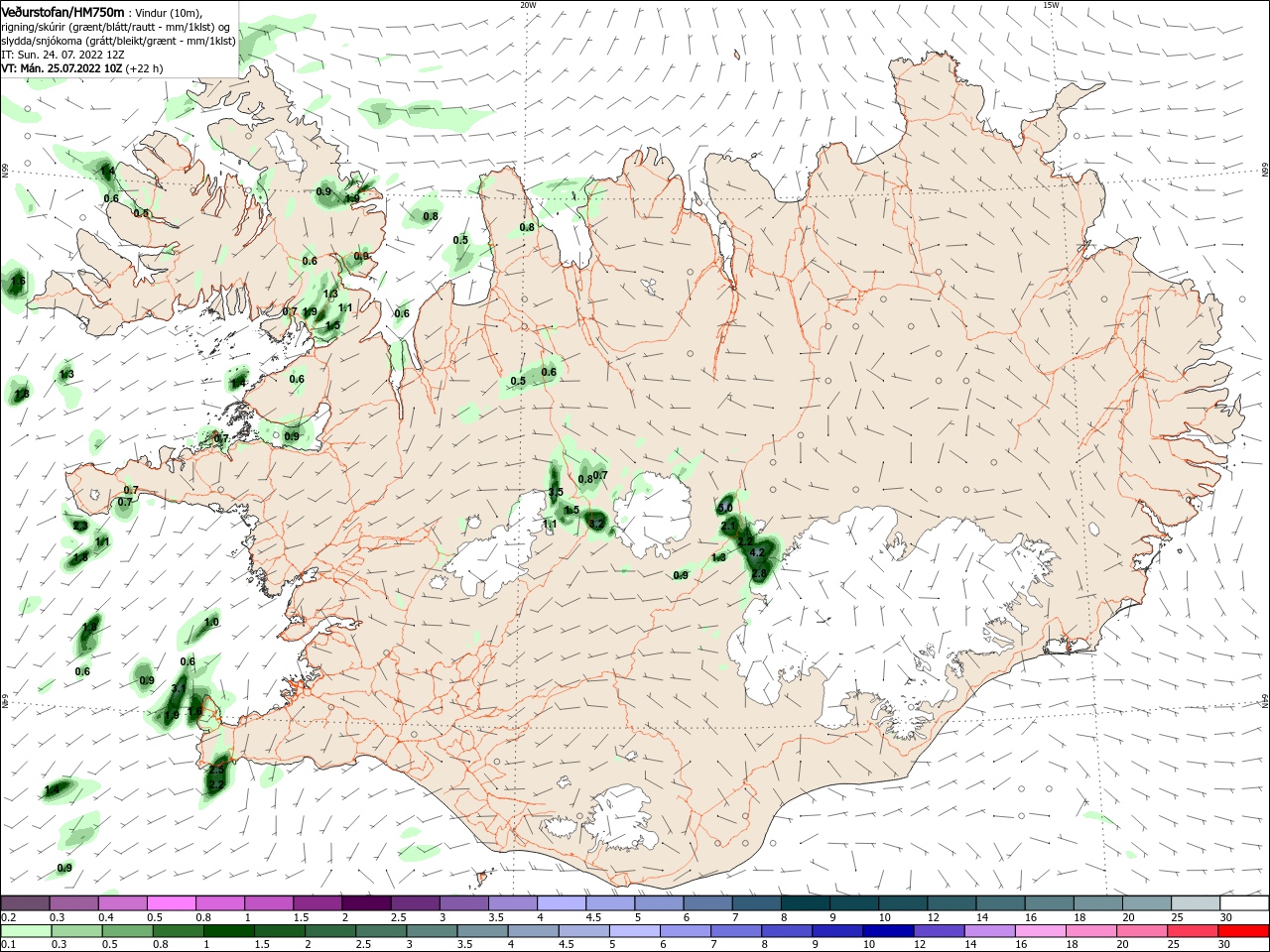The width and height of the screenshot is (1270, 952).
Task: Pick the light pink 16 swatch in the lower legend row
Action: click(1039, 931)
